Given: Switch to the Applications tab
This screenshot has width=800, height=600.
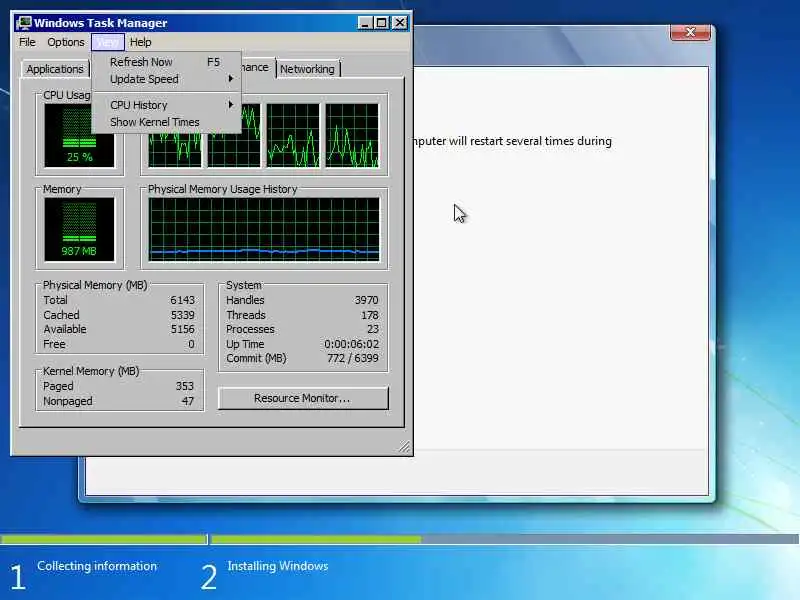Looking at the screenshot, I should (x=55, y=69).
